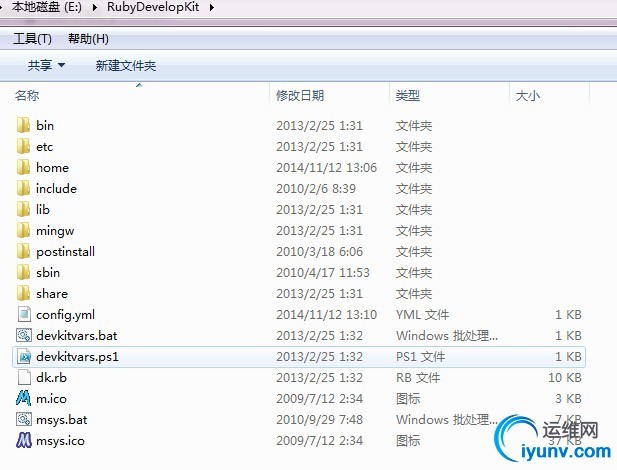This screenshot has width=617, height=470.
Task: Expand the arrow after 本地磁盘 (E:)
Action: 94,7
